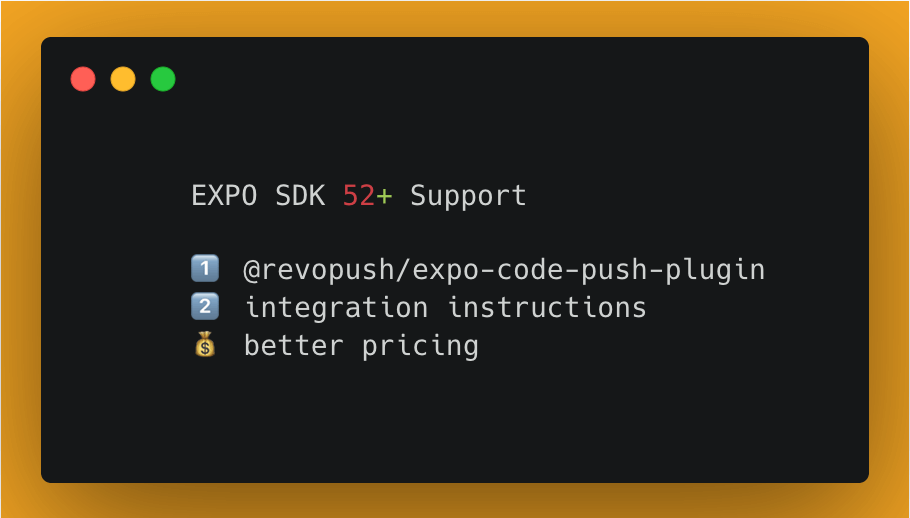Viewport: 910px width, 518px height.
Task: Click the red close dot
Action: [83, 79]
